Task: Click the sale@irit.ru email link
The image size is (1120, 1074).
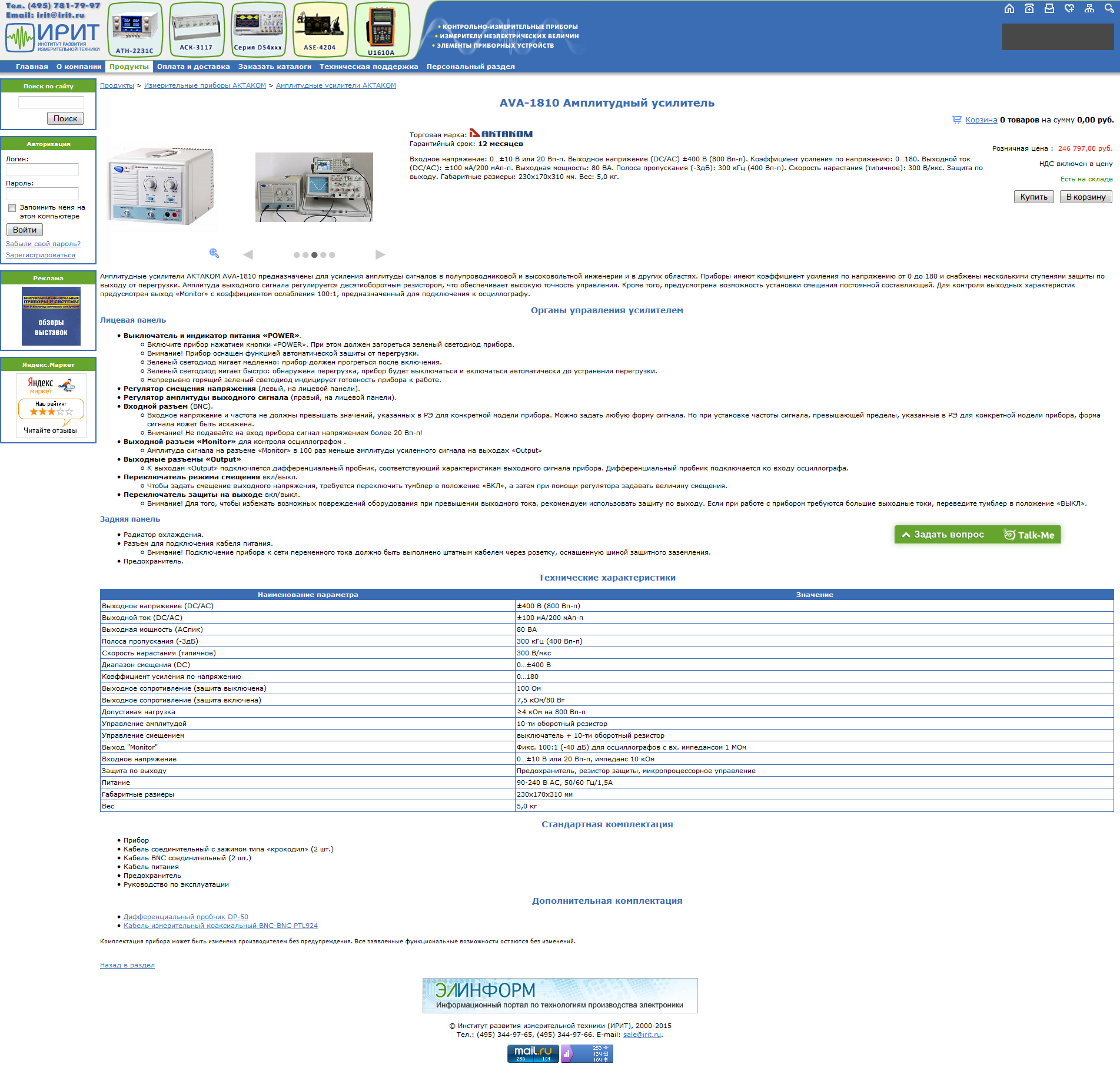Action: pos(642,1035)
